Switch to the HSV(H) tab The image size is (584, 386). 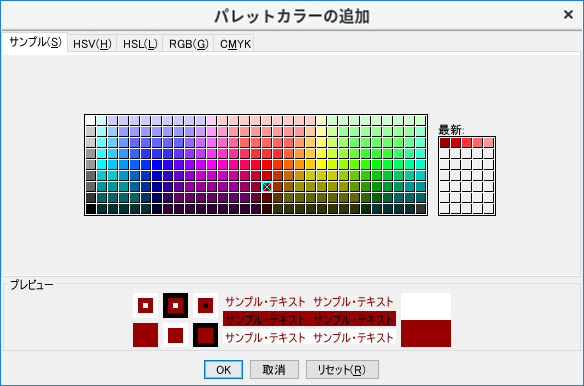(92, 44)
